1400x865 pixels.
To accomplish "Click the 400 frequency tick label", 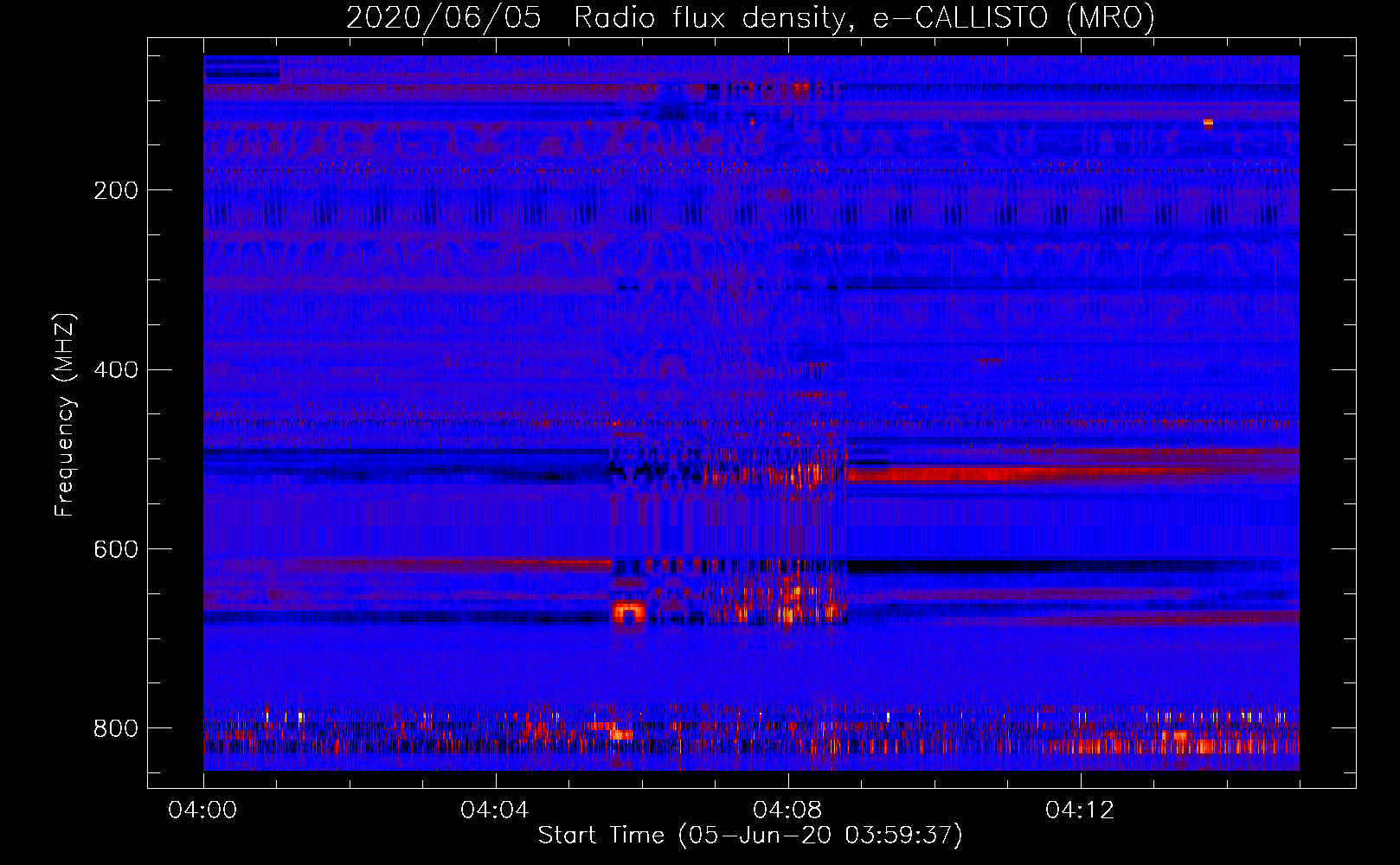I will coord(116,370).
